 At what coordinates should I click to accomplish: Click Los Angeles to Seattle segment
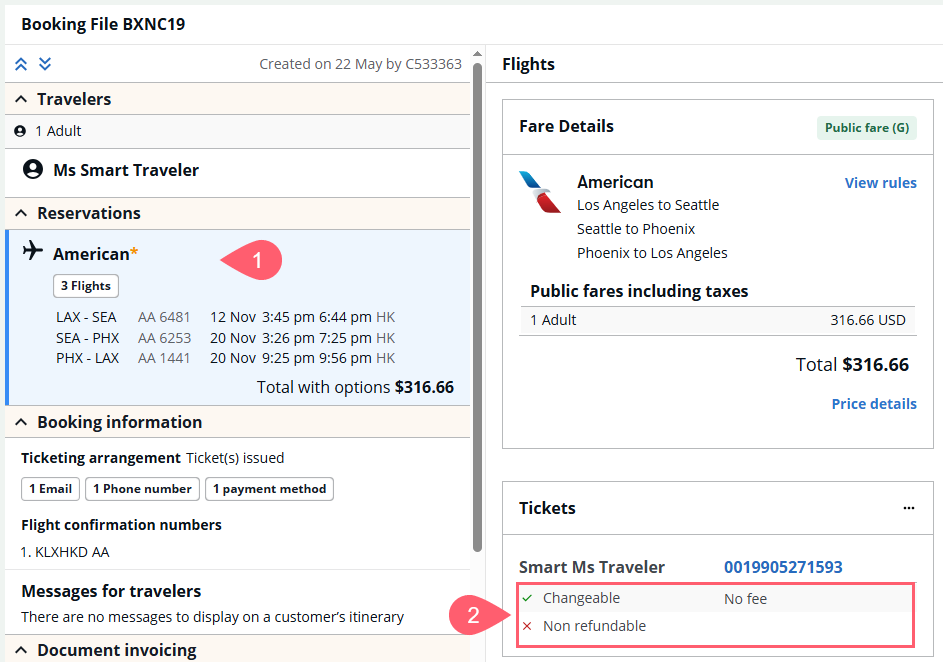(648, 205)
